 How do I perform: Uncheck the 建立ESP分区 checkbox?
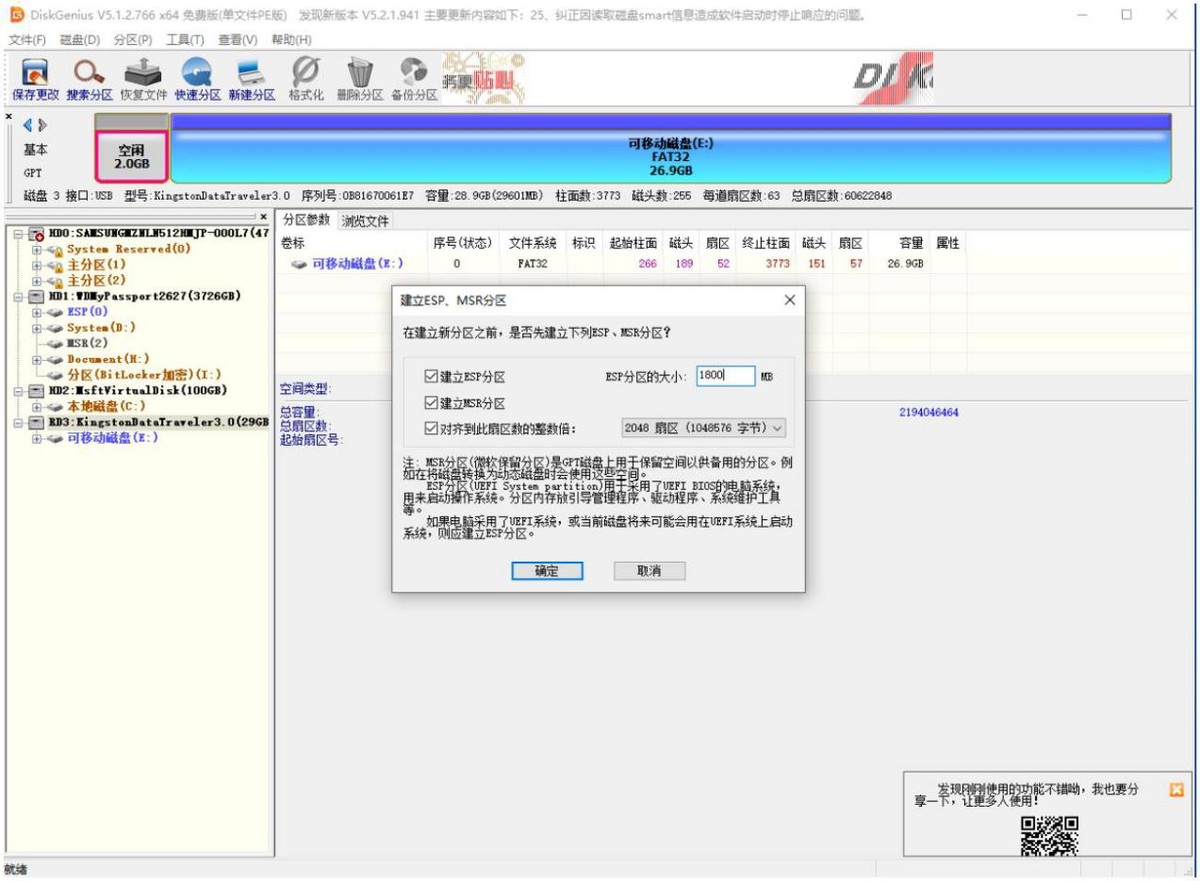click(x=431, y=377)
